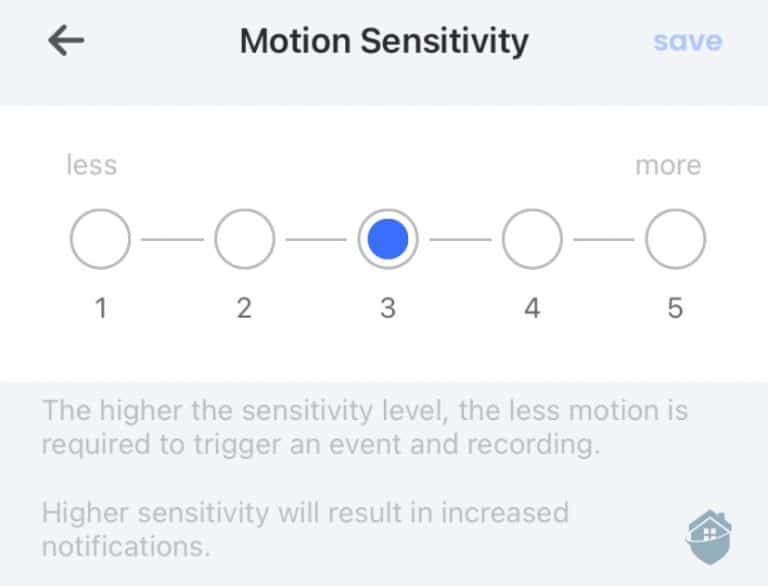The height and width of the screenshot is (586, 768).
Task: Set sensitivity to level 5 circle
Action: pyautogui.click(x=675, y=240)
